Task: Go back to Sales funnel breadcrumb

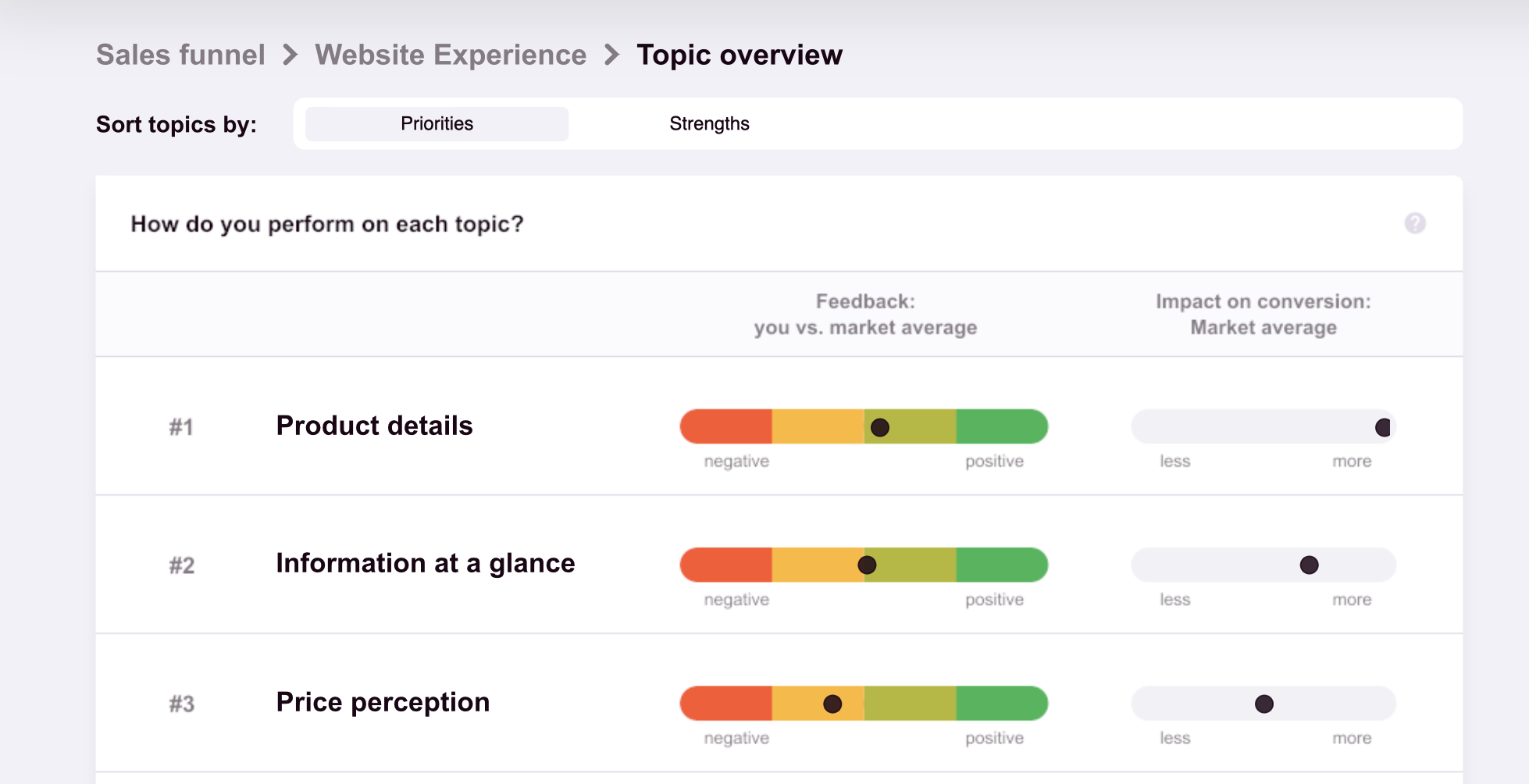Action: point(180,55)
